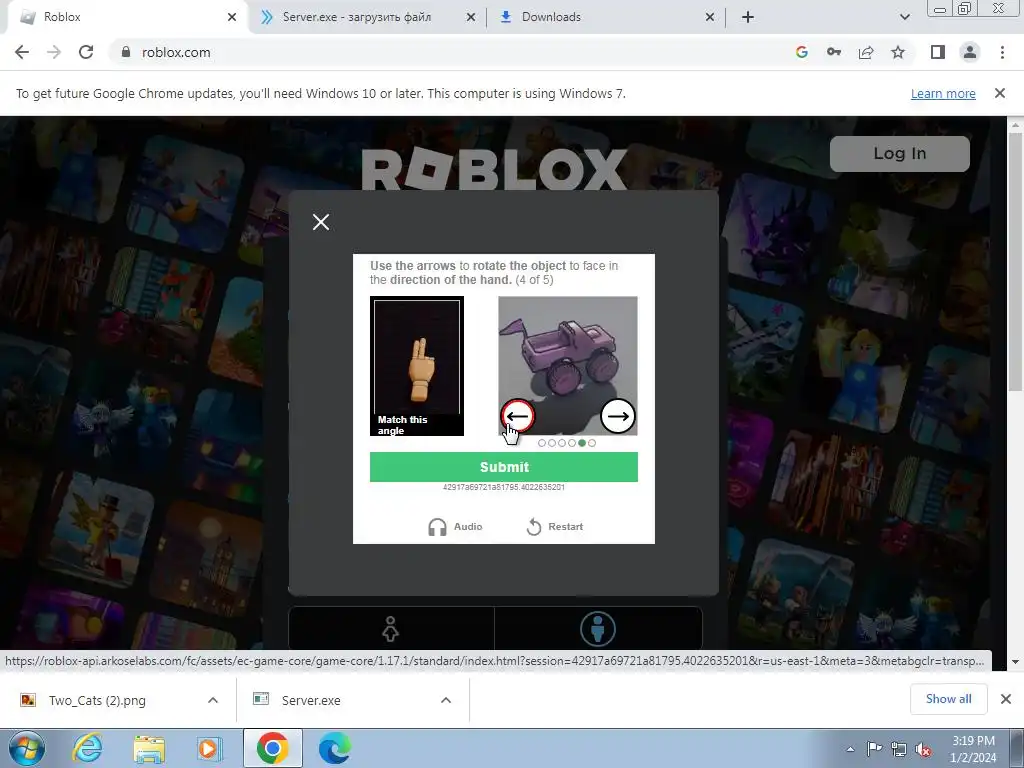Submit the captcha answer
This screenshot has width=1024, height=768.
click(504, 467)
